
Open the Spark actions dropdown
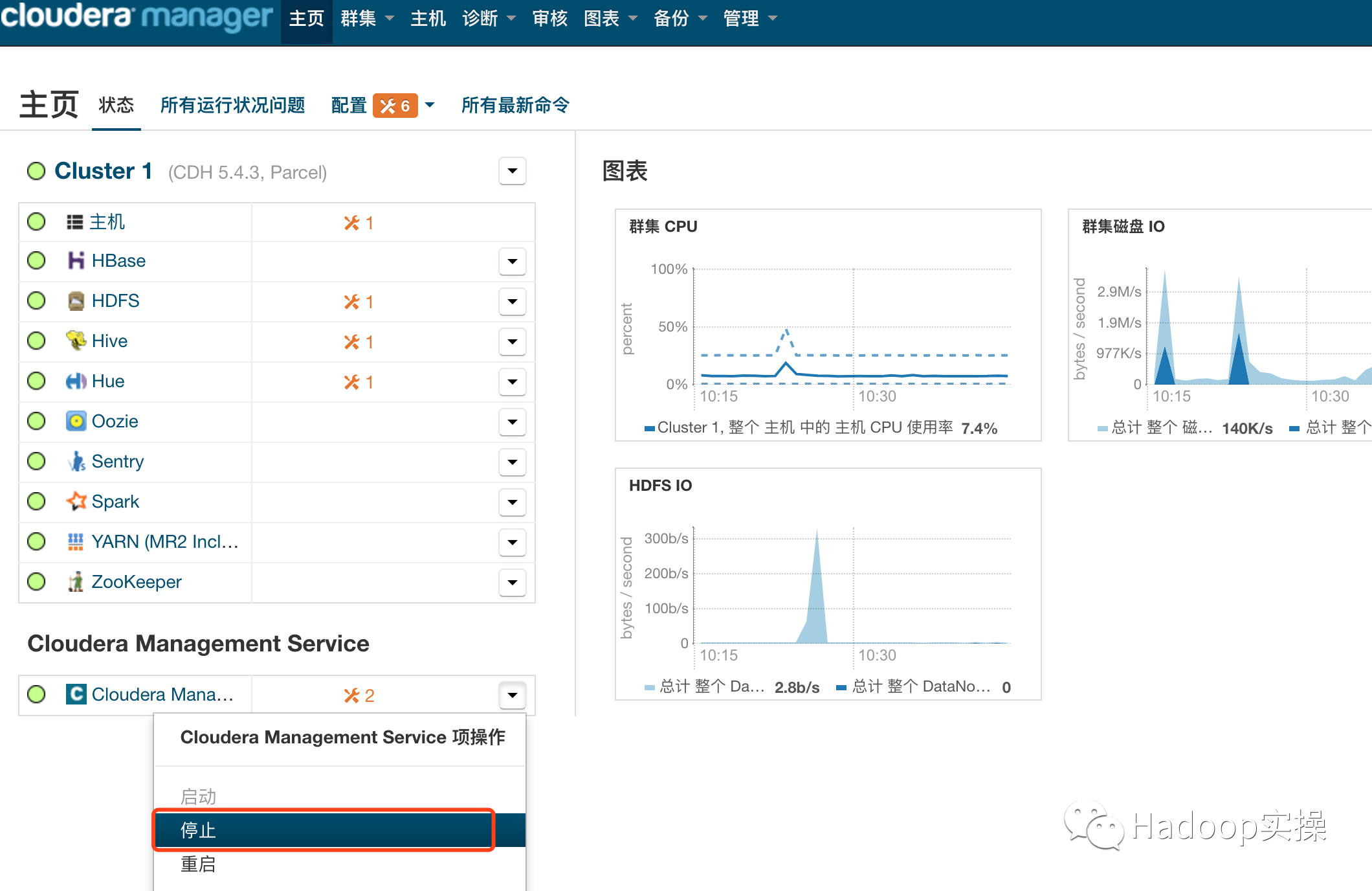tap(513, 502)
